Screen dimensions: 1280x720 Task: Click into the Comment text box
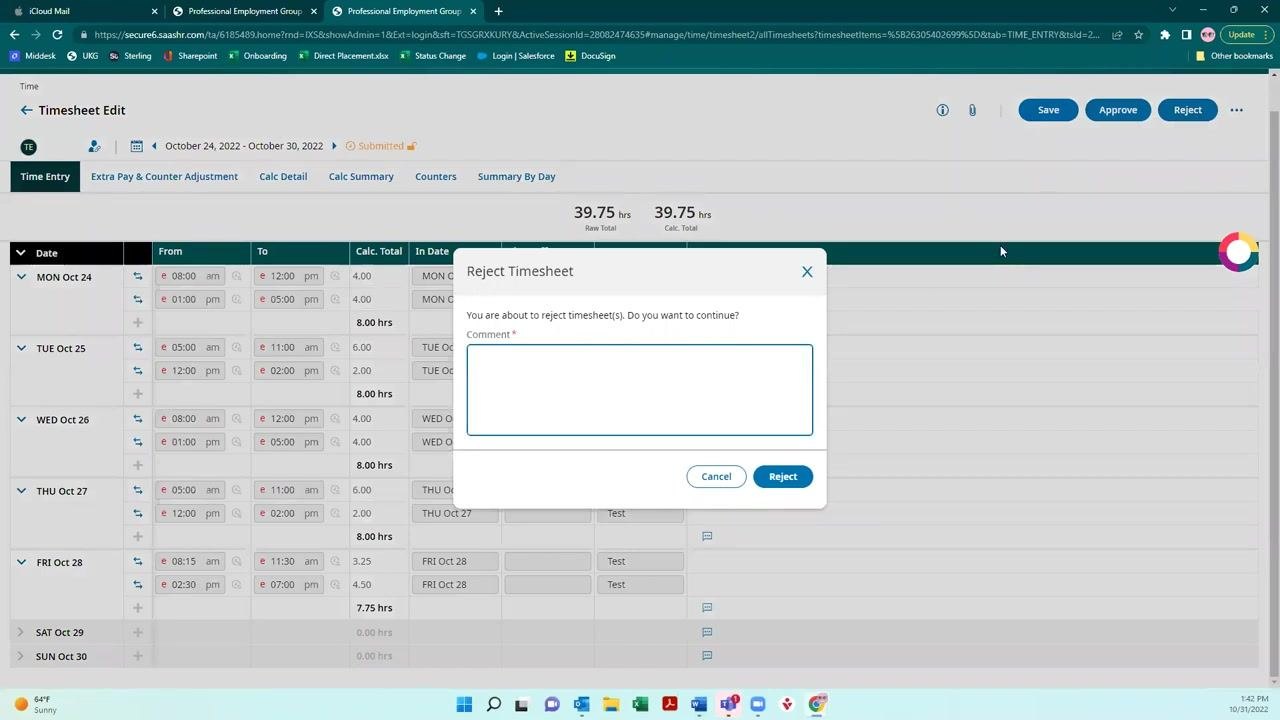[x=640, y=390]
